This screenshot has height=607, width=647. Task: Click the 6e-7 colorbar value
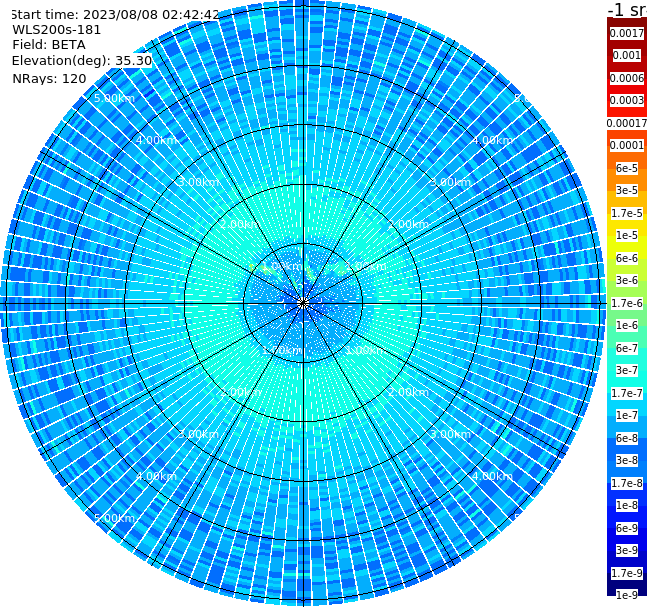point(627,348)
